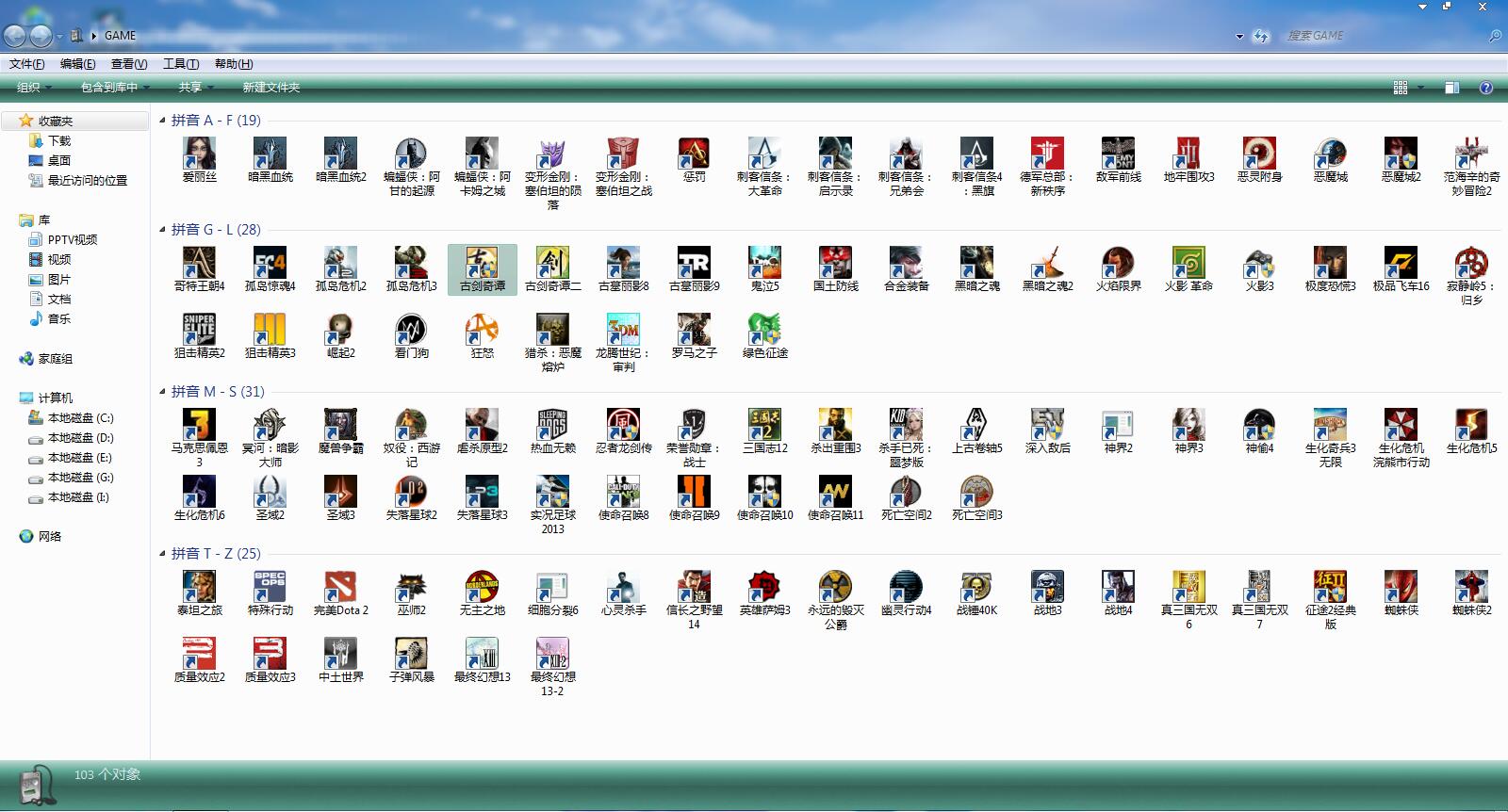The width and height of the screenshot is (1508, 812).
Task: Click the Forward navigation arrow
Action: [x=41, y=36]
